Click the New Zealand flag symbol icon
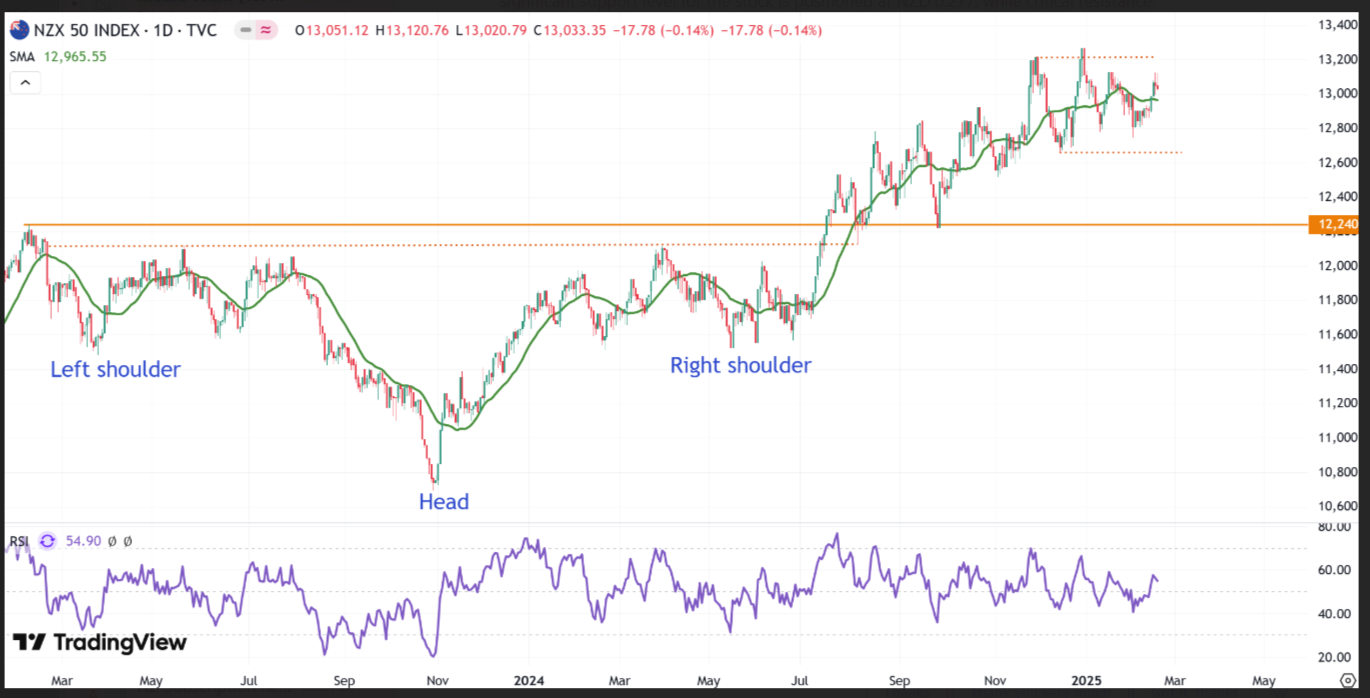This screenshot has height=698, width=1370. click(19, 30)
